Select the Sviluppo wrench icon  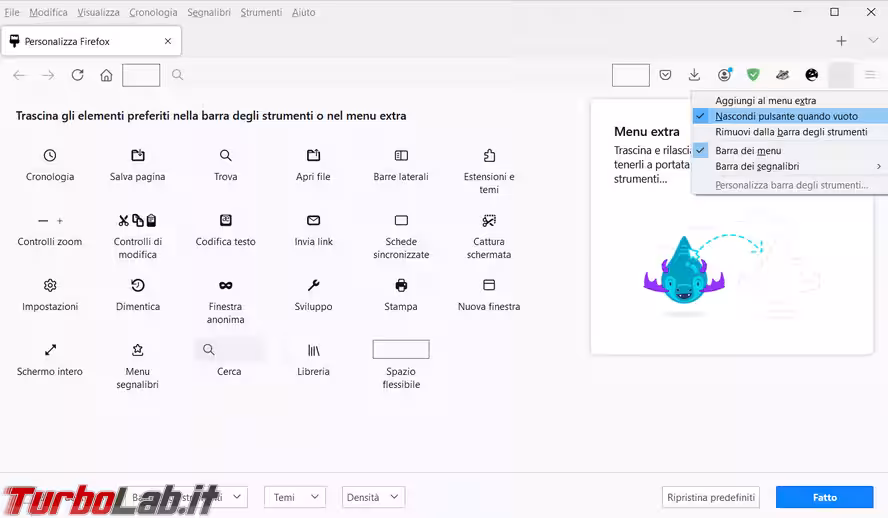click(313, 285)
